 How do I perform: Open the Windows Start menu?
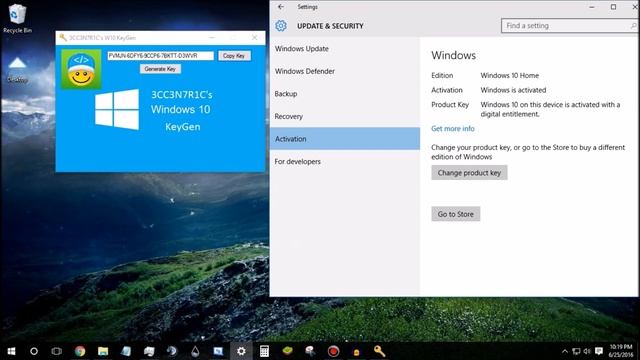11,351
